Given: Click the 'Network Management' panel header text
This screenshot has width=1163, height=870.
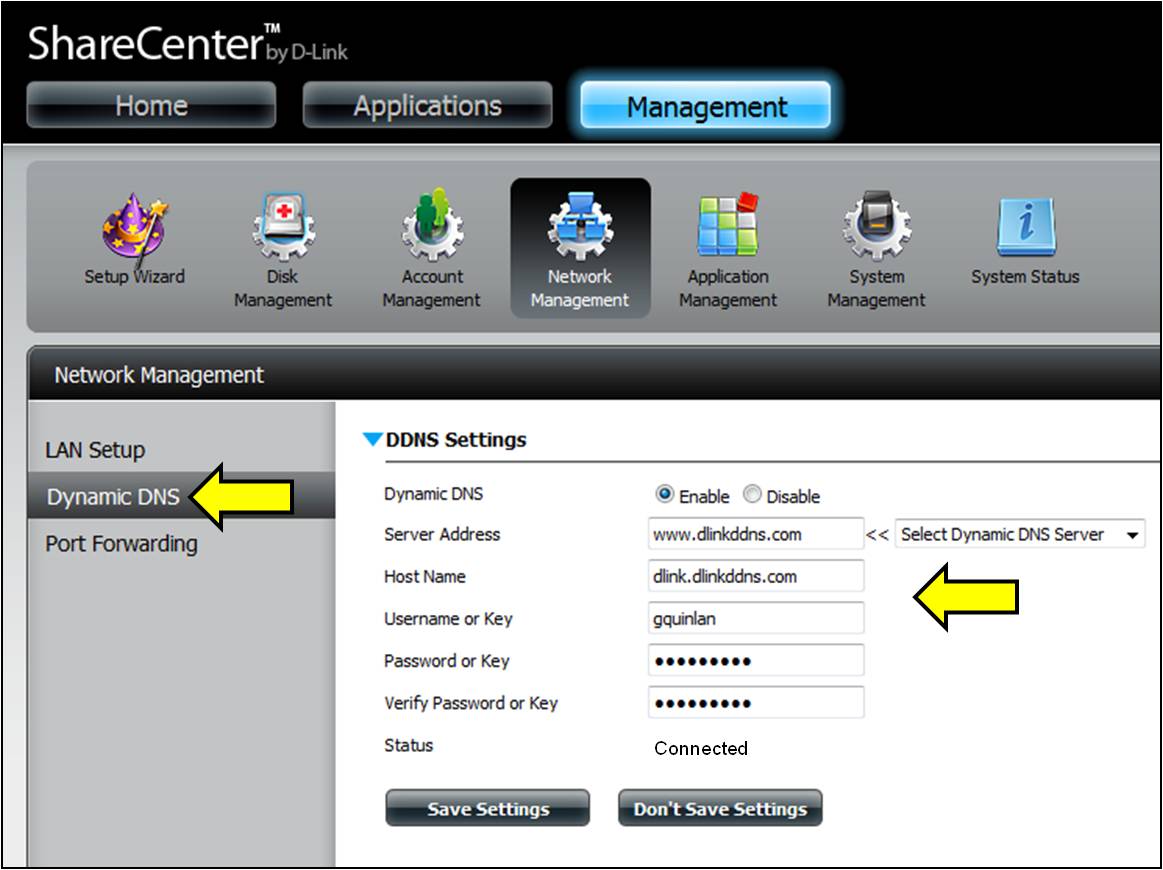Looking at the screenshot, I should point(159,375).
